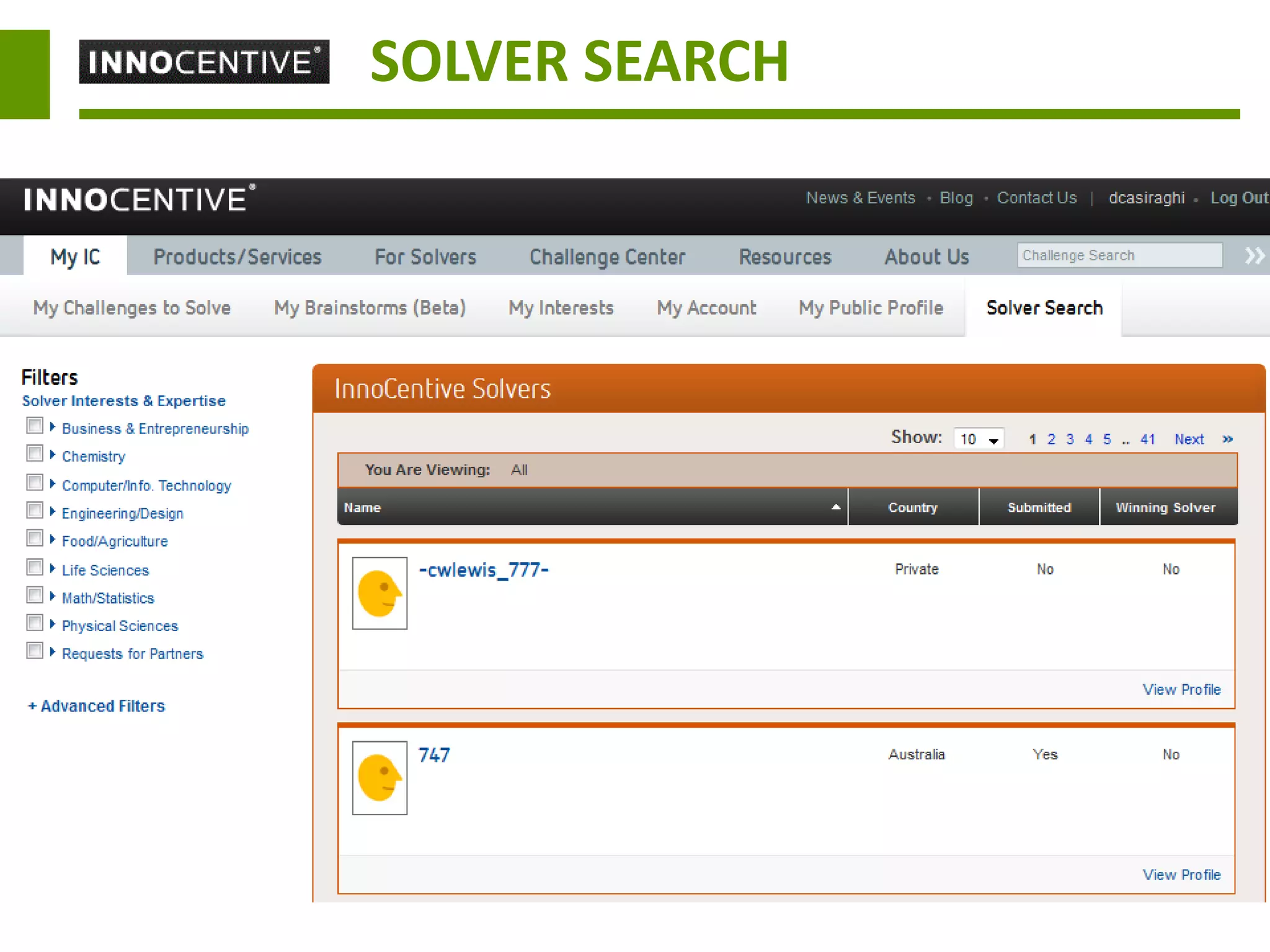1270x952 pixels.
Task: Click View Profile for solver 747
Action: click(1181, 875)
